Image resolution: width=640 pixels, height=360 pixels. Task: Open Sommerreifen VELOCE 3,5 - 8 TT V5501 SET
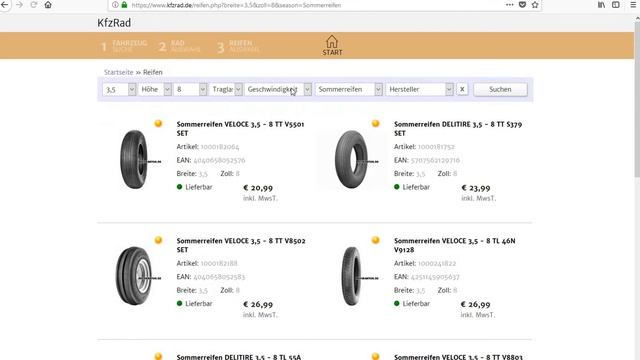(x=240, y=129)
